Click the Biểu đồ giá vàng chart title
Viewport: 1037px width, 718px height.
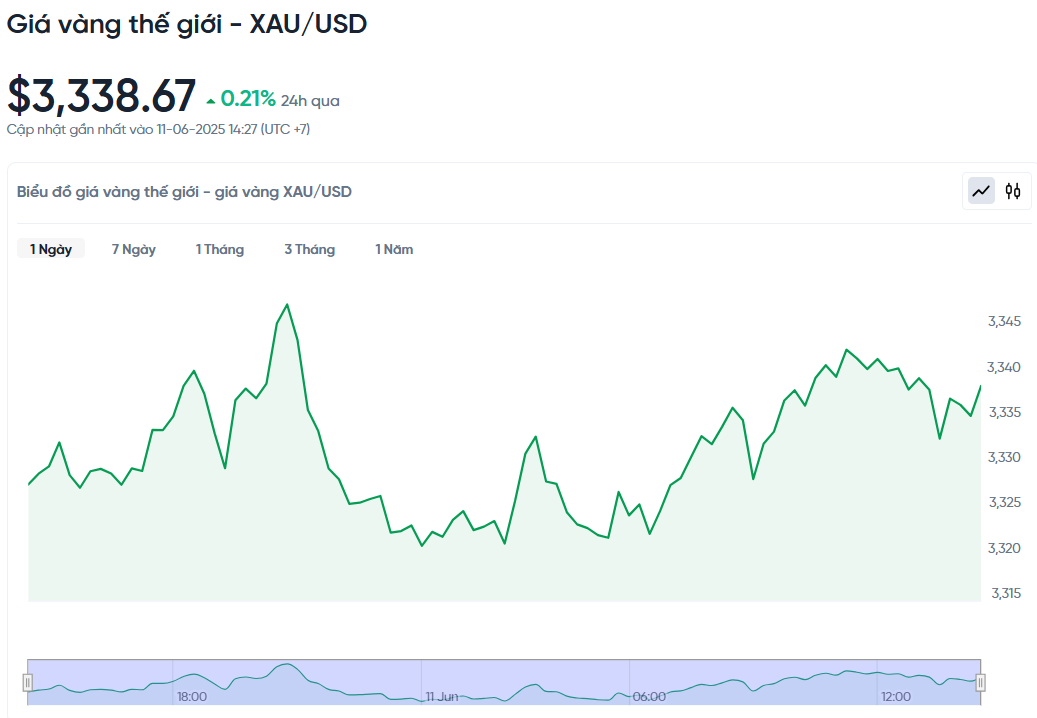pyautogui.click(x=184, y=192)
